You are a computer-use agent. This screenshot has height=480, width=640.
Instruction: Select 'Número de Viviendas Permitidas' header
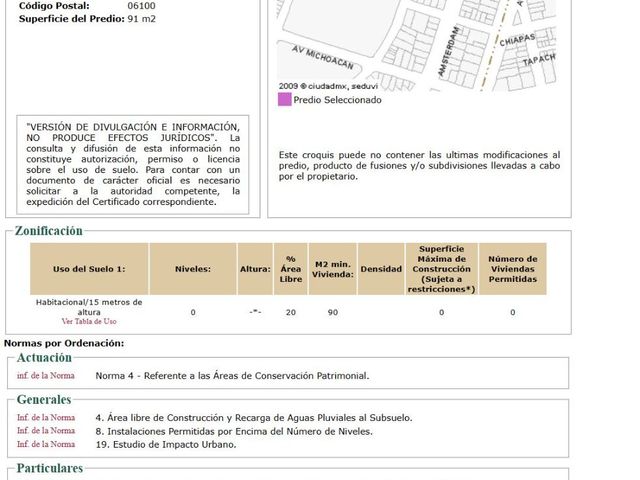click(x=513, y=269)
